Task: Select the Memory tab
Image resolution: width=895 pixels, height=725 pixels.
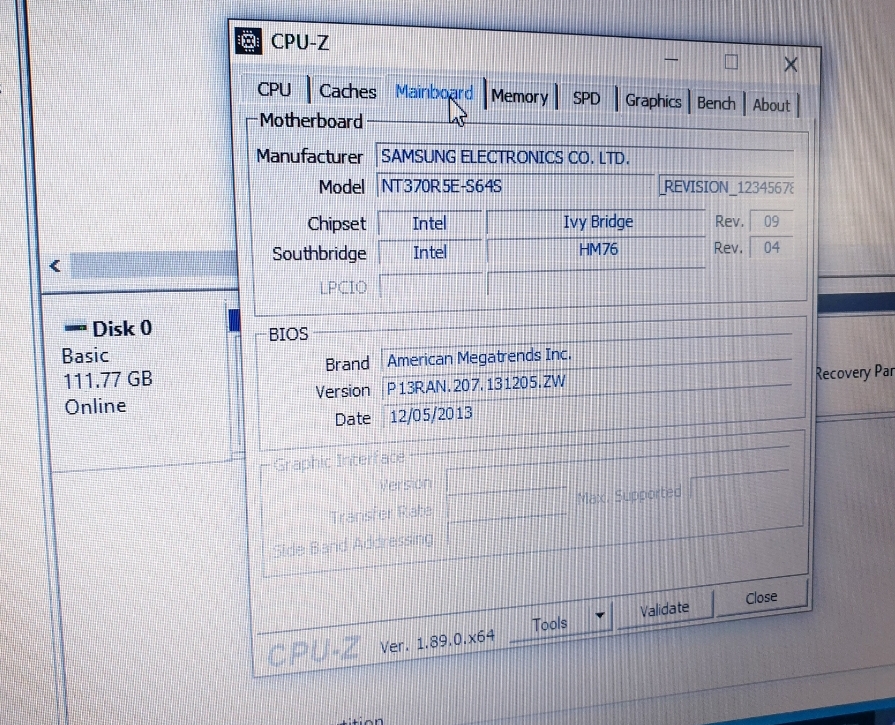Action: tap(519, 97)
